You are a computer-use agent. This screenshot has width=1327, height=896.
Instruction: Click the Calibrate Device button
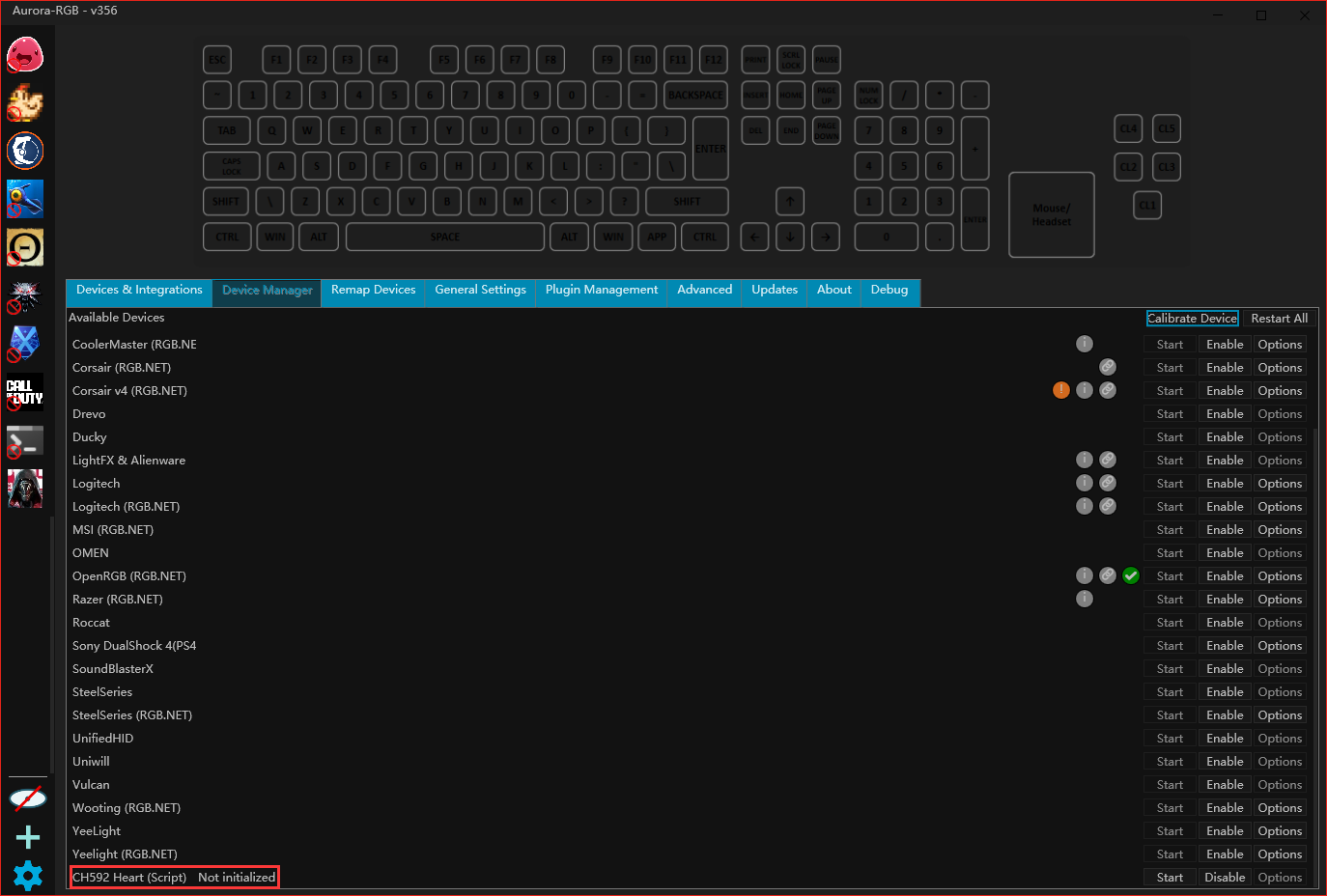click(x=1193, y=318)
